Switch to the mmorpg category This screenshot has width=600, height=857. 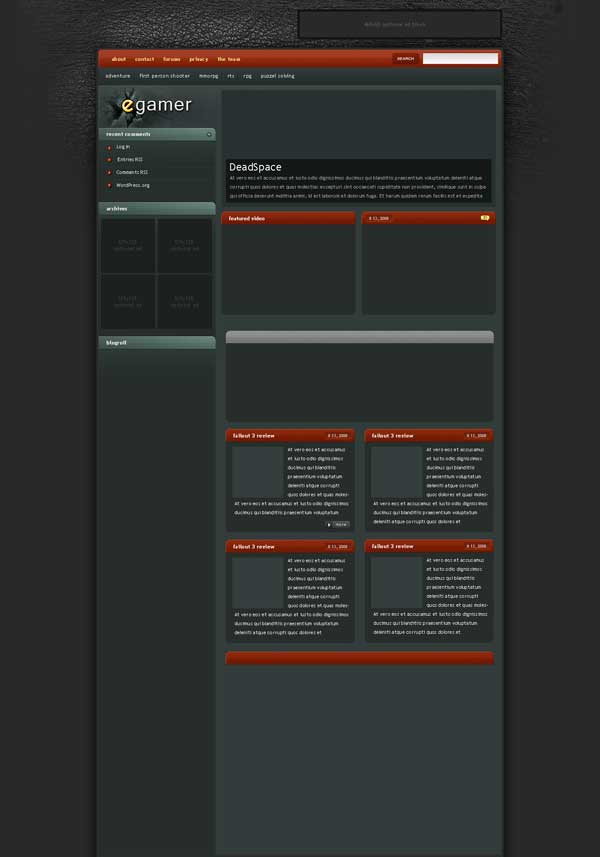[208, 76]
